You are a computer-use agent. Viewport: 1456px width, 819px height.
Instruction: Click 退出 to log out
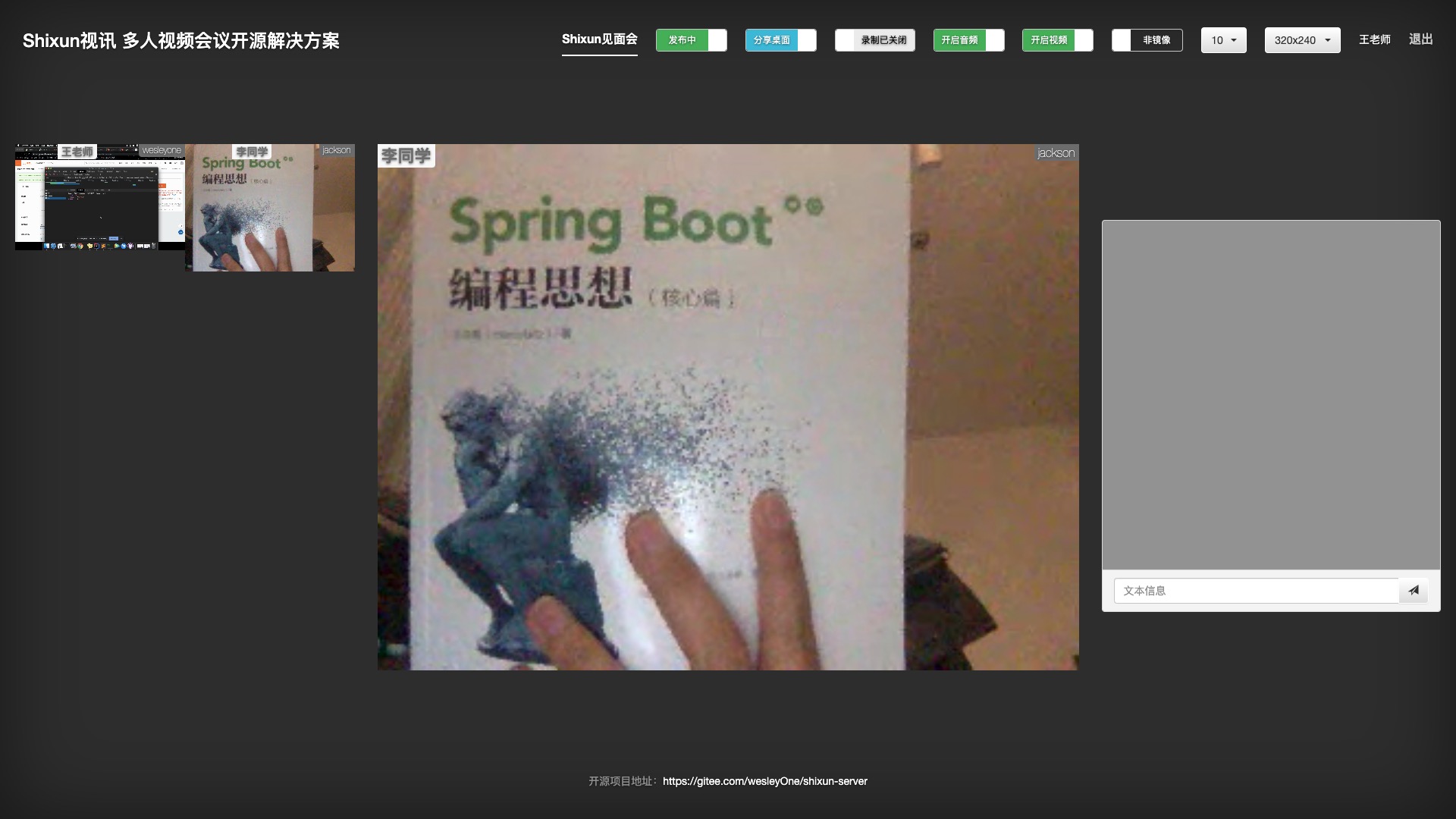[x=1420, y=39]
